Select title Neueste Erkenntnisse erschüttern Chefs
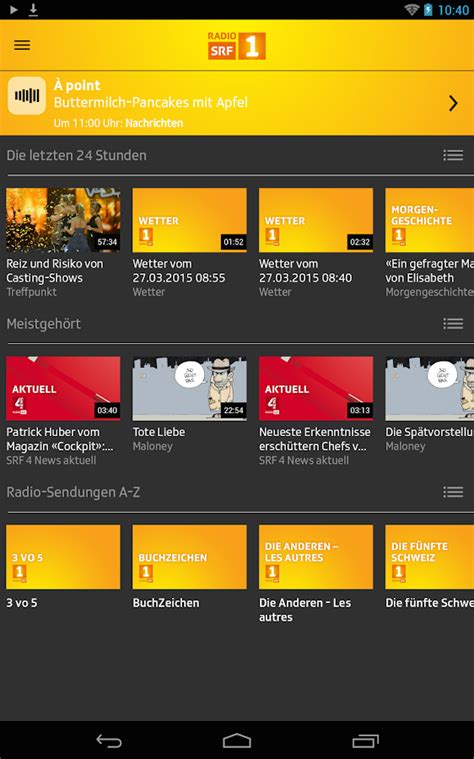The image size is (474, 759). tap(315, 439)
